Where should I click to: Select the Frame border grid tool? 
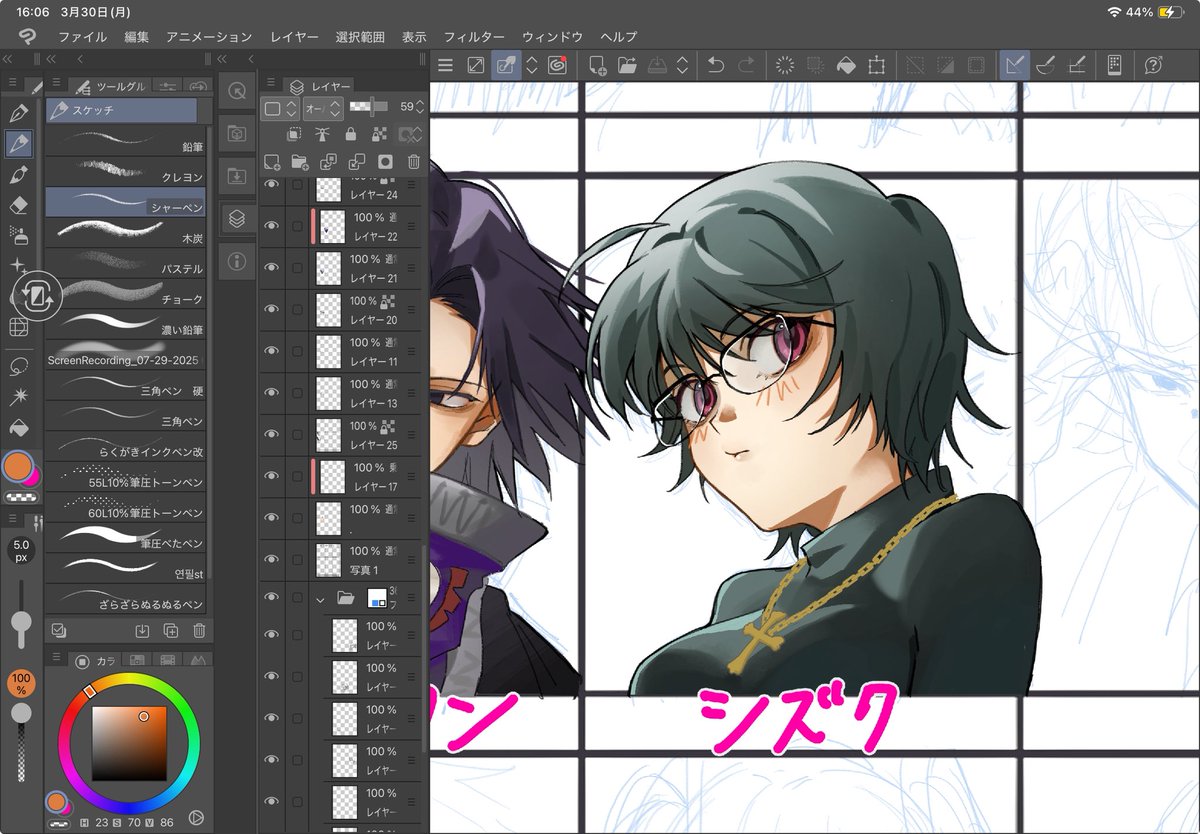tap(18, 326)
